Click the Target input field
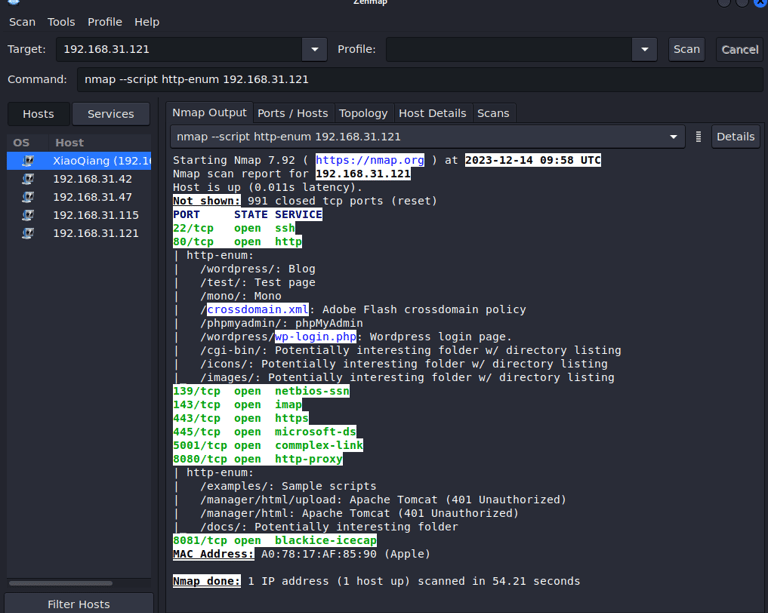 [179, 49]
